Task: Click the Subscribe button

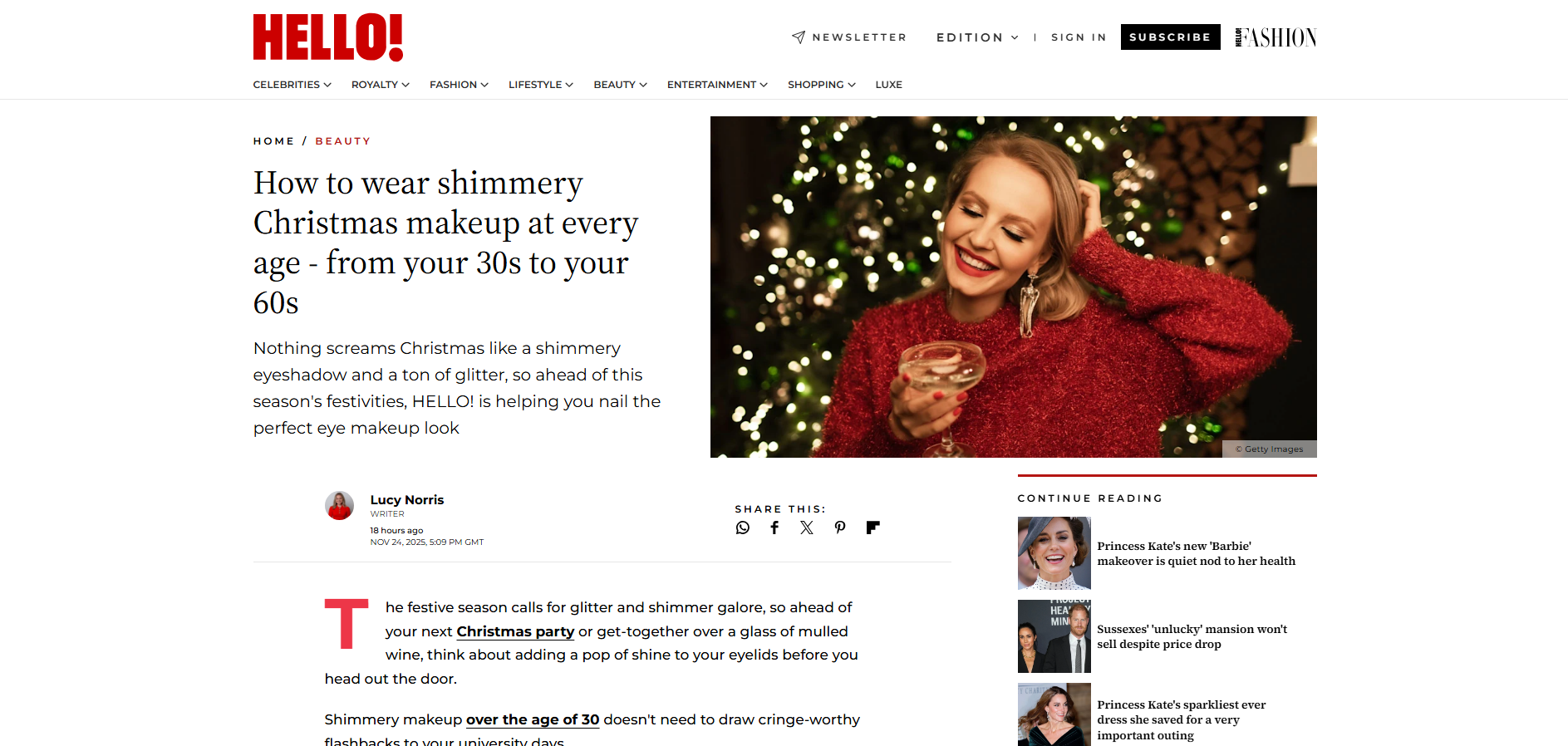Action: (x=1170, y=37)
